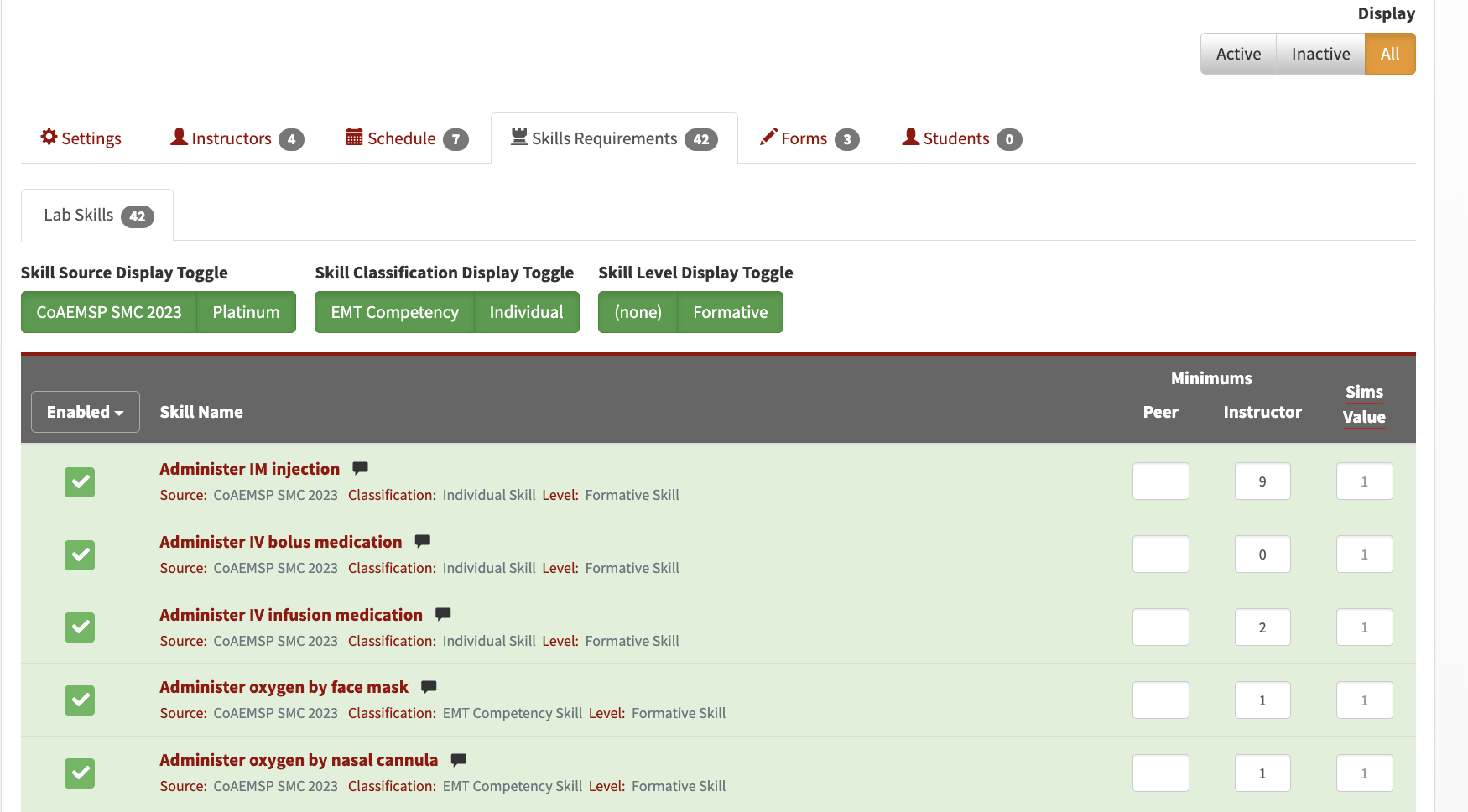Viewport: 1468px width, 812px height.
Task: Go to the Students tab
Action: pyautogui.click(x=962, y=138)
